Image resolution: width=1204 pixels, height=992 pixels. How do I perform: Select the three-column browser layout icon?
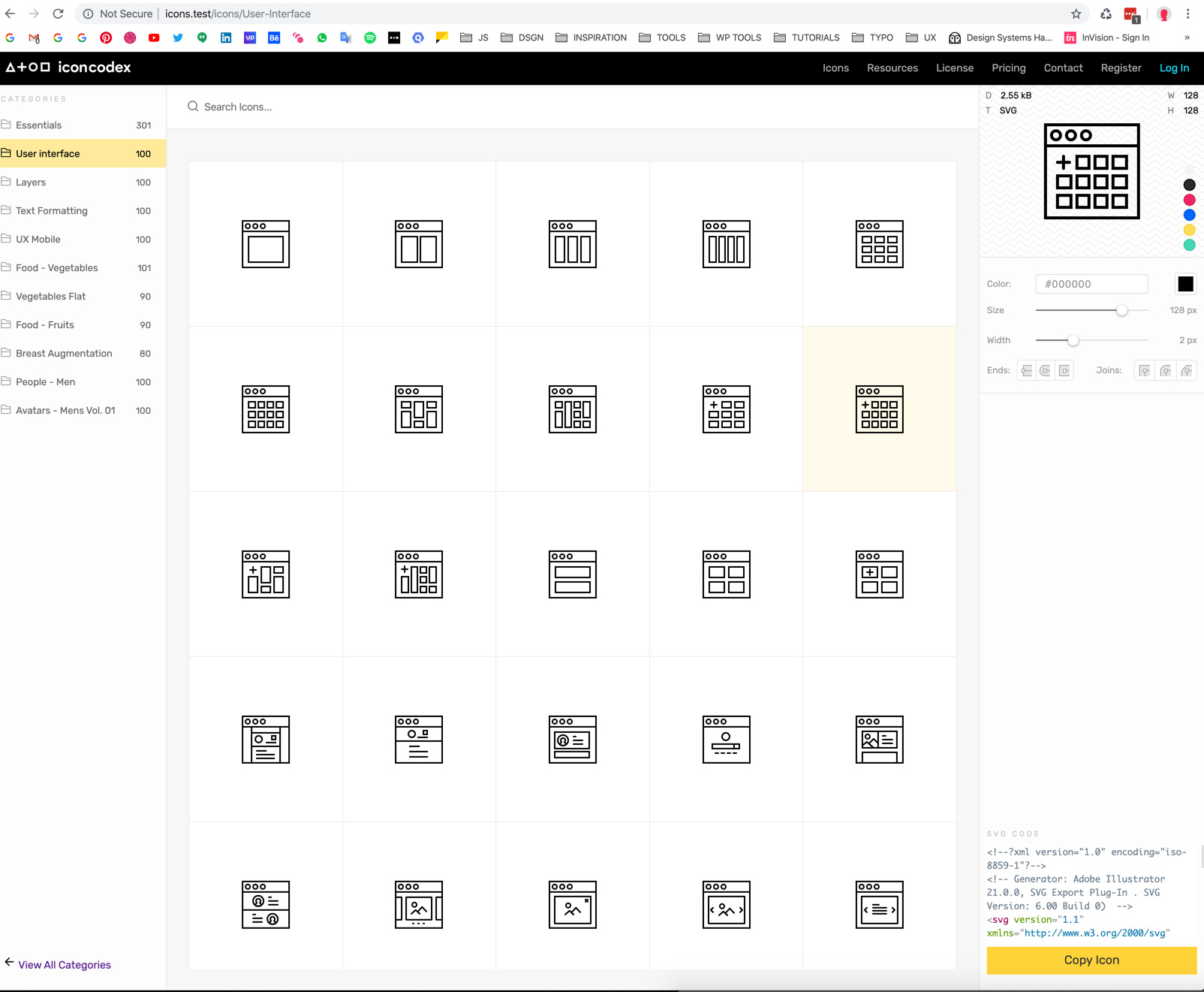pos(573,244)
